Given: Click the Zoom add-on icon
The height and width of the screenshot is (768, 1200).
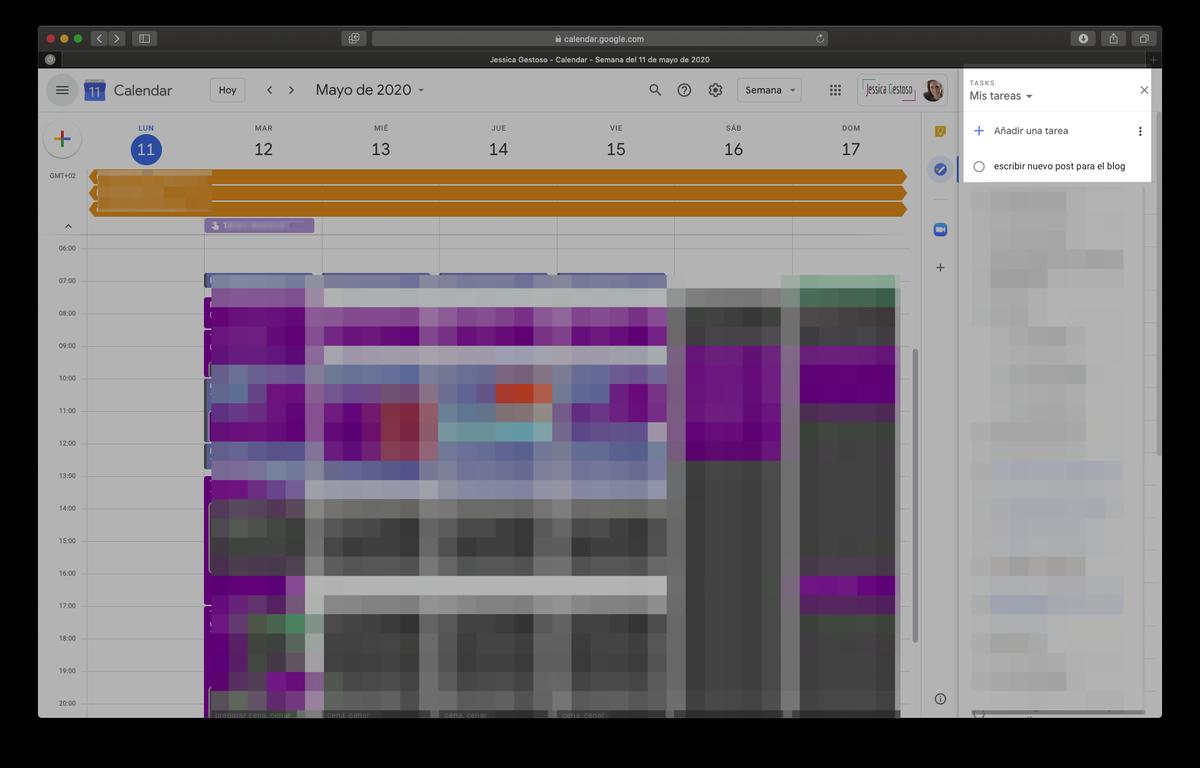Looking at the screenshot, I should click(x=940, y=230).
